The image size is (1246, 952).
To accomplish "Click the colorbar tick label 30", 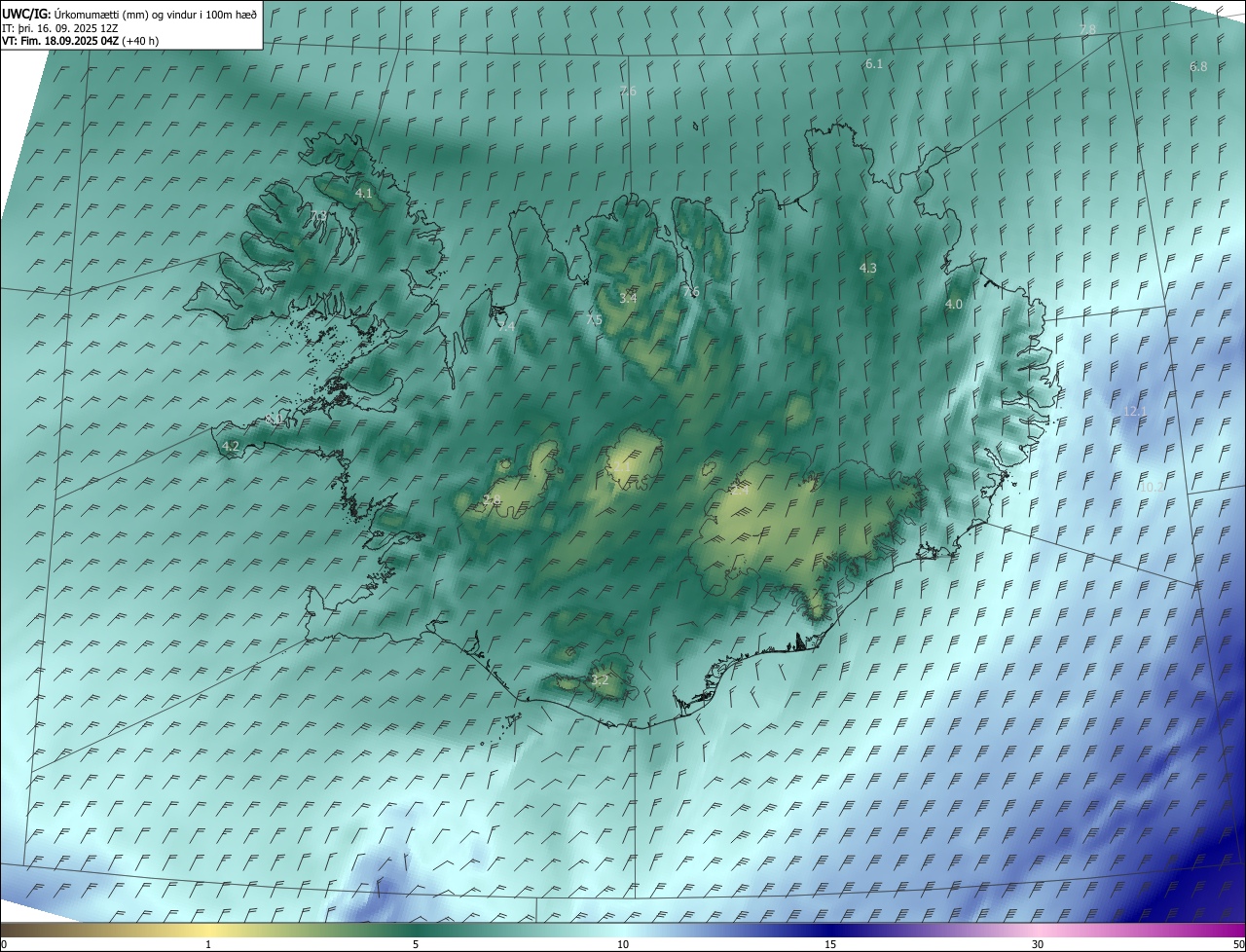I will coord(1038,945).
